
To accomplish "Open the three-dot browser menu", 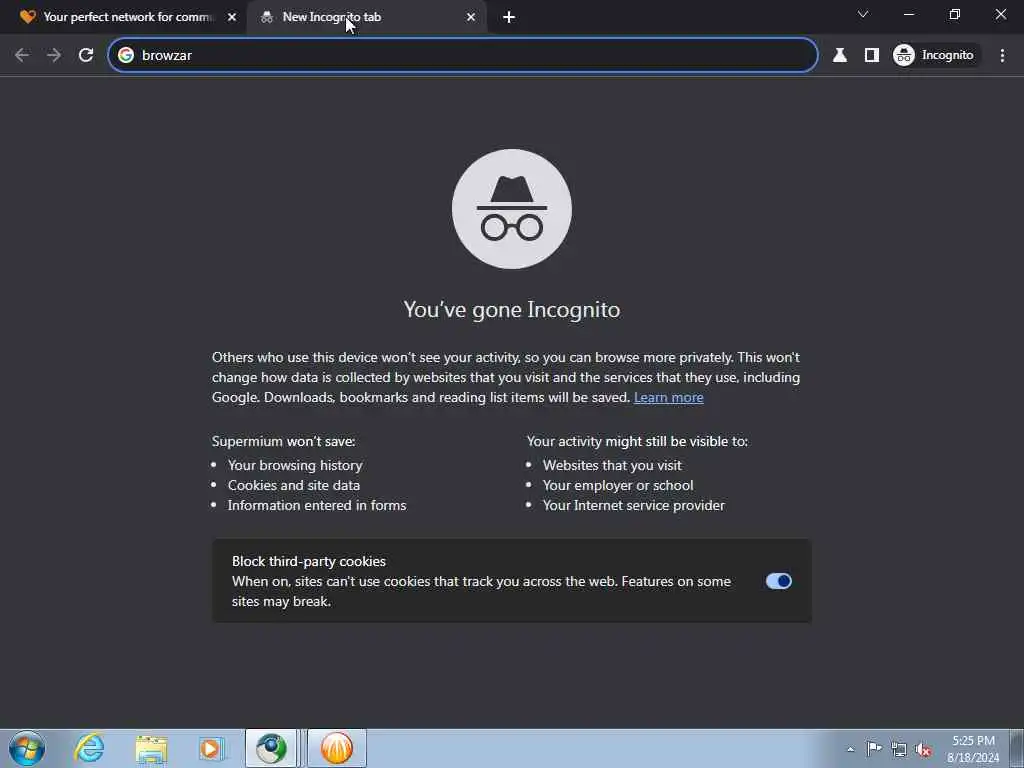I will click(x=1002, y=56).
